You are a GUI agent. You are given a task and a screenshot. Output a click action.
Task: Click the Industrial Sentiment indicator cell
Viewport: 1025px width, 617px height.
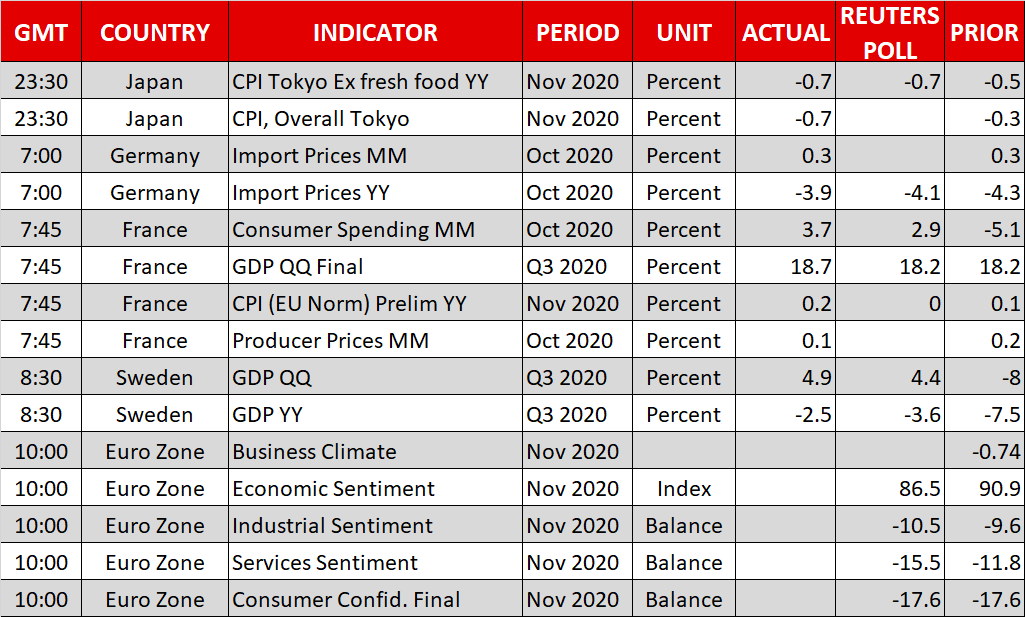332,526
